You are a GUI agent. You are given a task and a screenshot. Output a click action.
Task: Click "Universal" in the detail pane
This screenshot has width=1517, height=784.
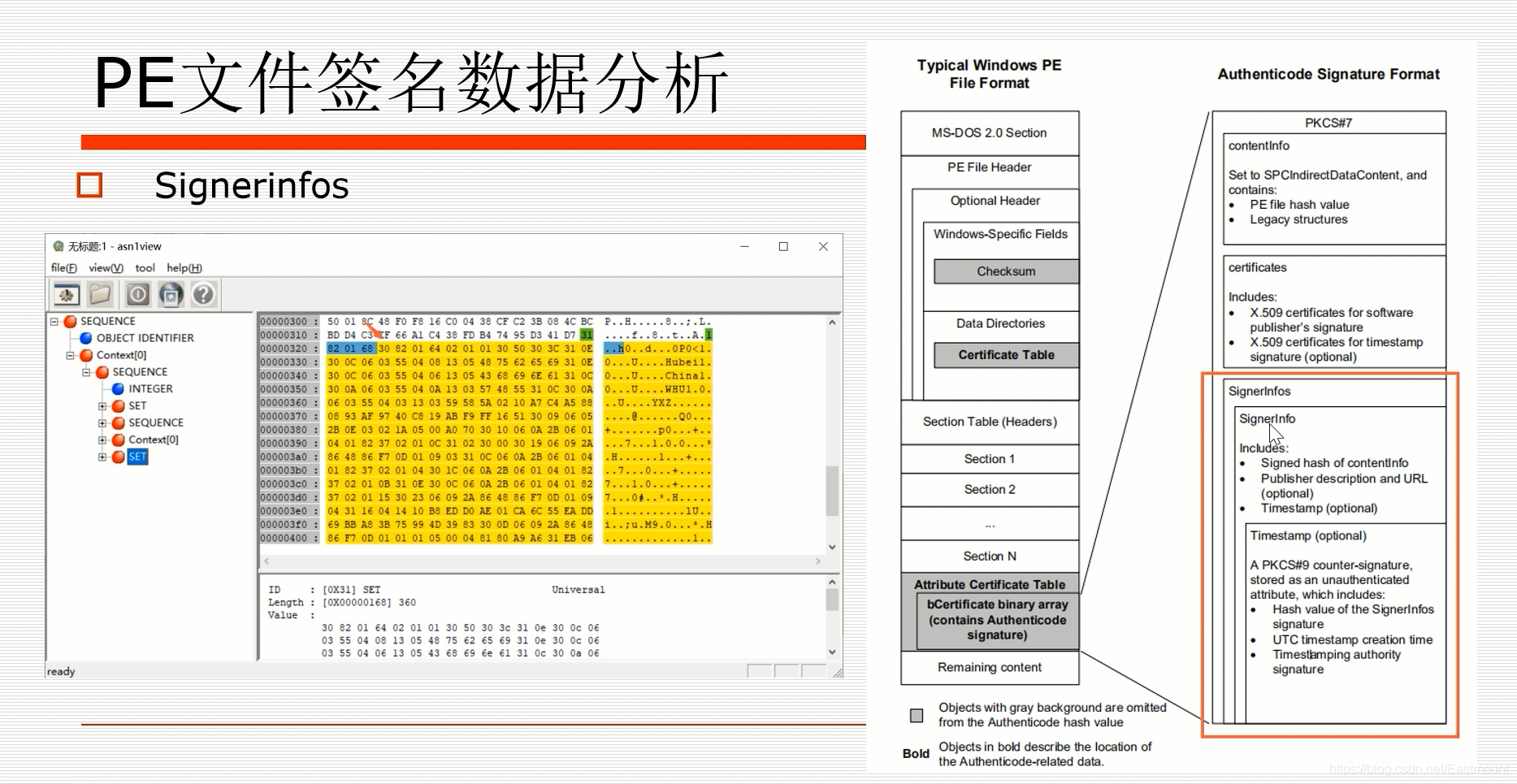[579, 590]
